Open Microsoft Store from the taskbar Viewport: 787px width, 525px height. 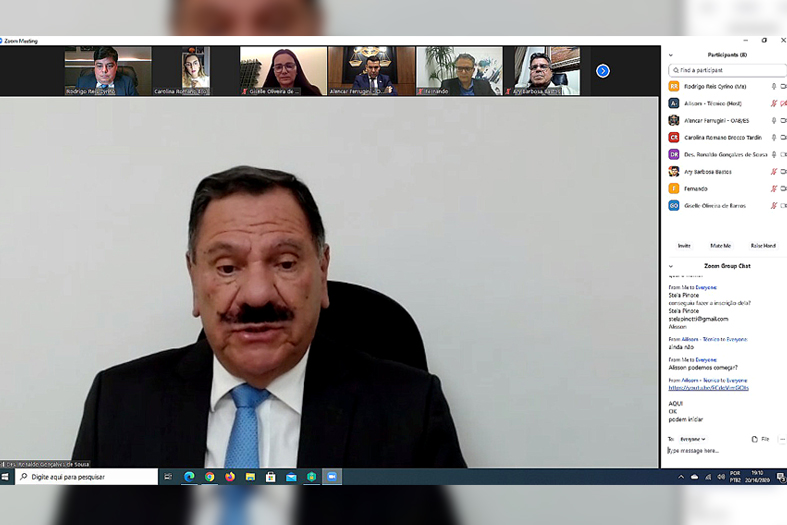(x=271, y=477)
